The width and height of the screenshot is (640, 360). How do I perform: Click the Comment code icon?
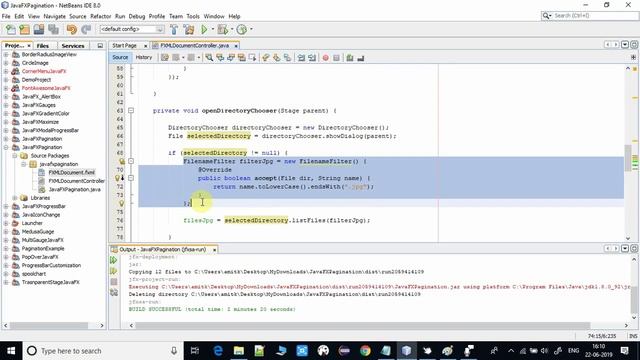pyautogui.click(x=350, y=58)
